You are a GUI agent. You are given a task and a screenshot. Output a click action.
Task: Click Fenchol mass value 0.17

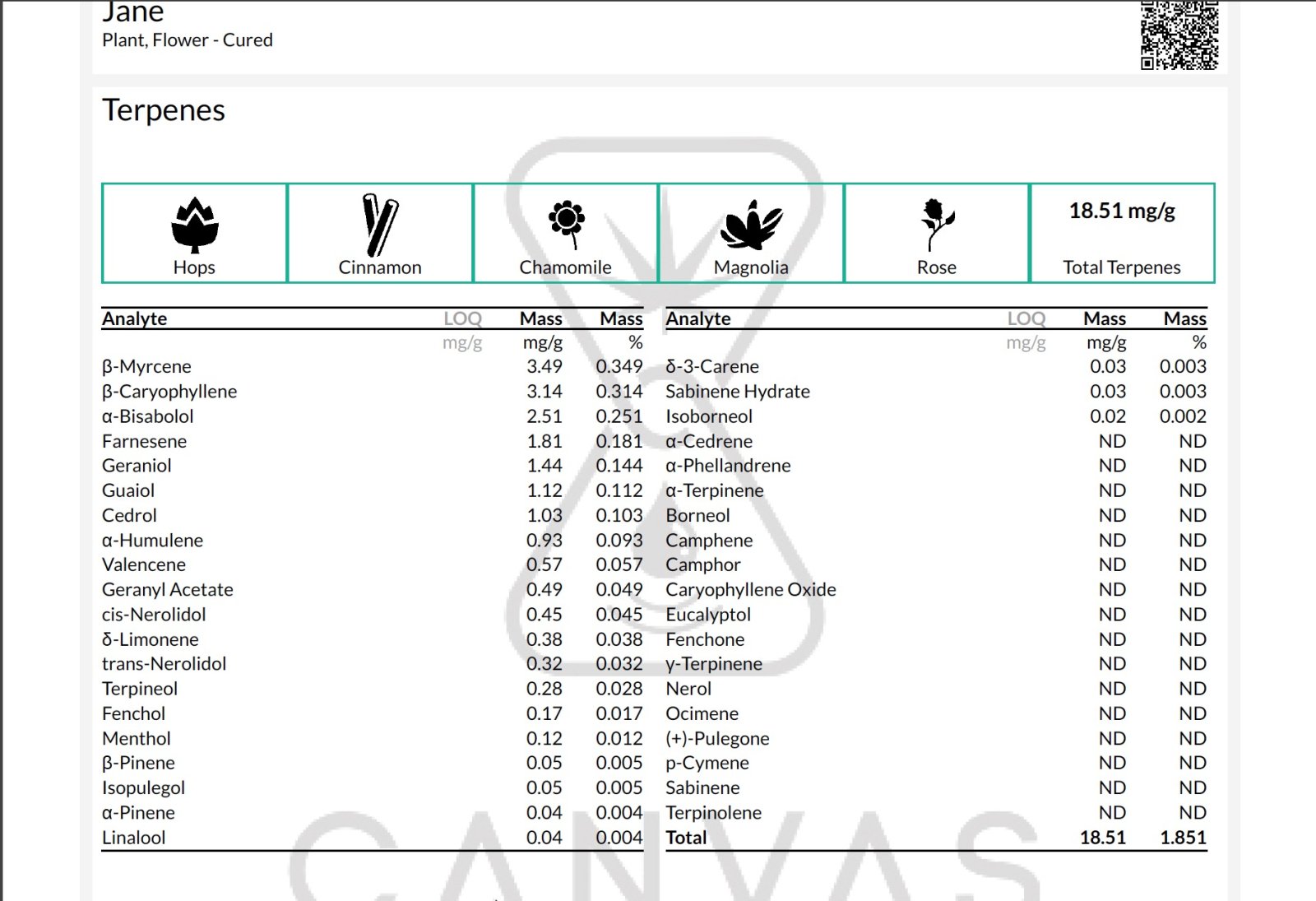coord(544,713)
